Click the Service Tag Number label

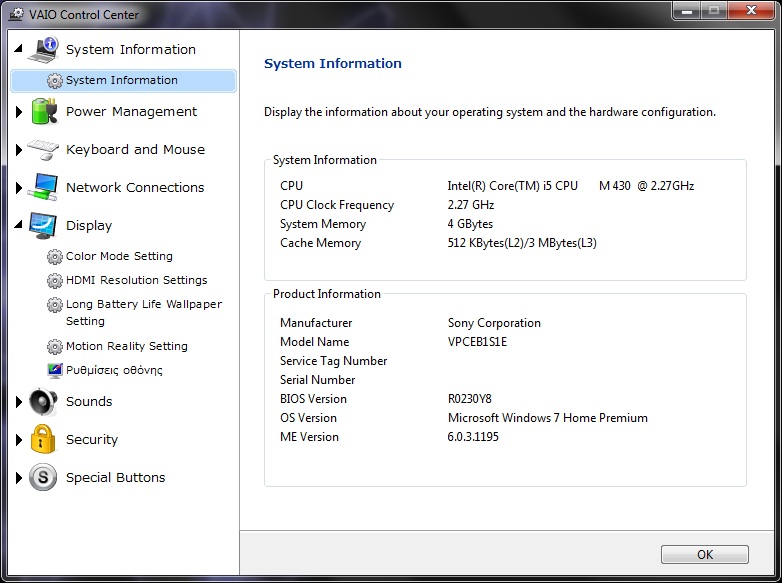click(334, 361)
